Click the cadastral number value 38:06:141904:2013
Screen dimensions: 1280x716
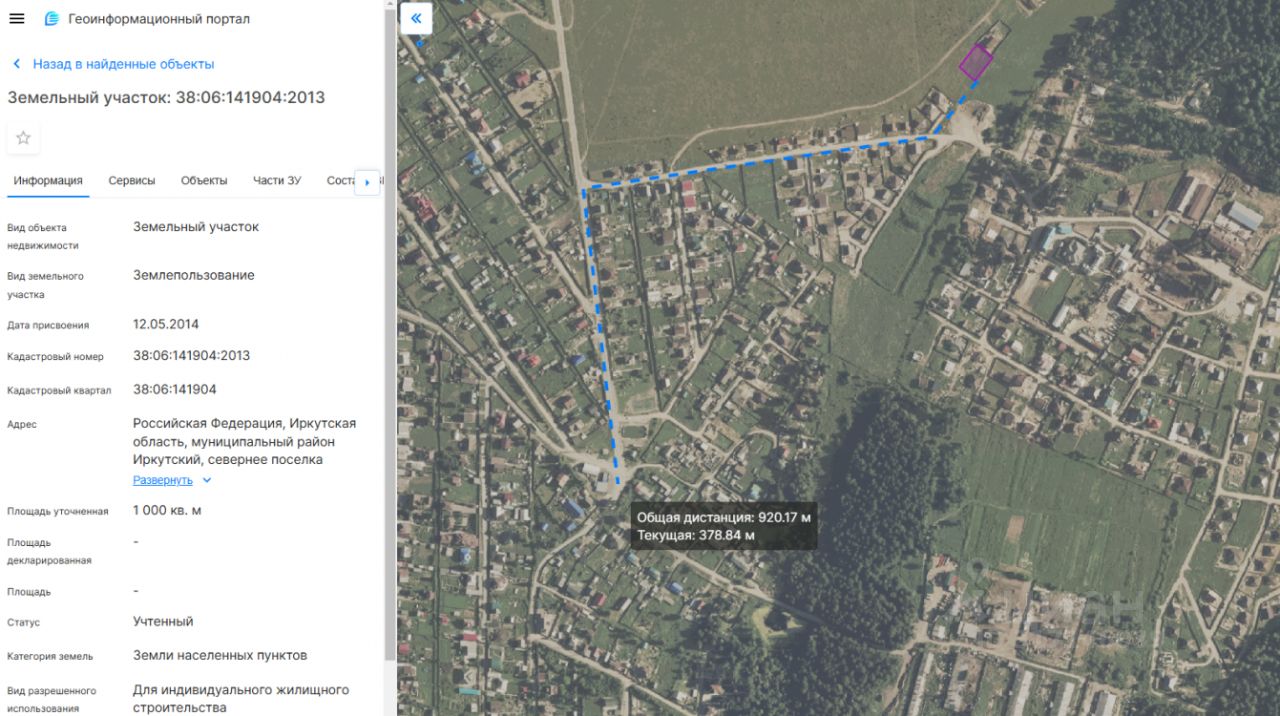[x=192, y=356]
